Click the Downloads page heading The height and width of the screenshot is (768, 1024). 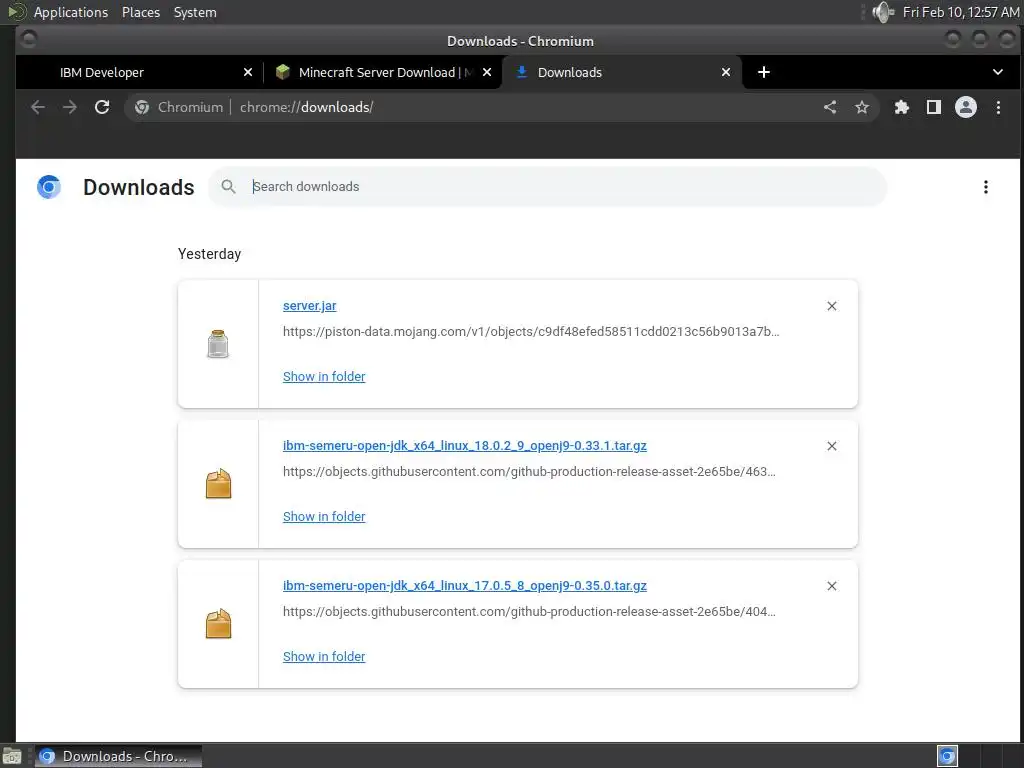pos(138,187)
